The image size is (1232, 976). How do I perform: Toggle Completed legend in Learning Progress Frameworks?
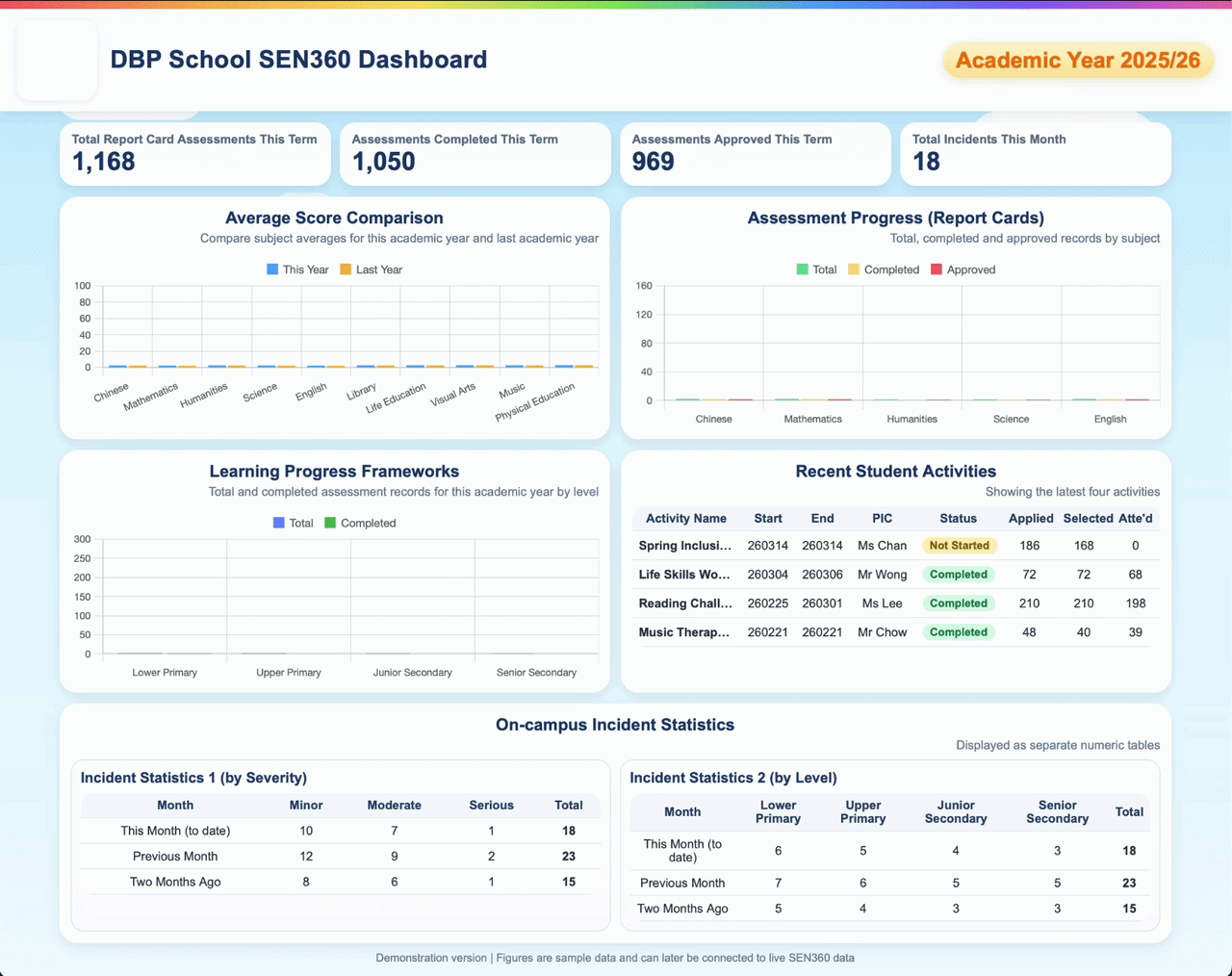[x=360, y=523]
